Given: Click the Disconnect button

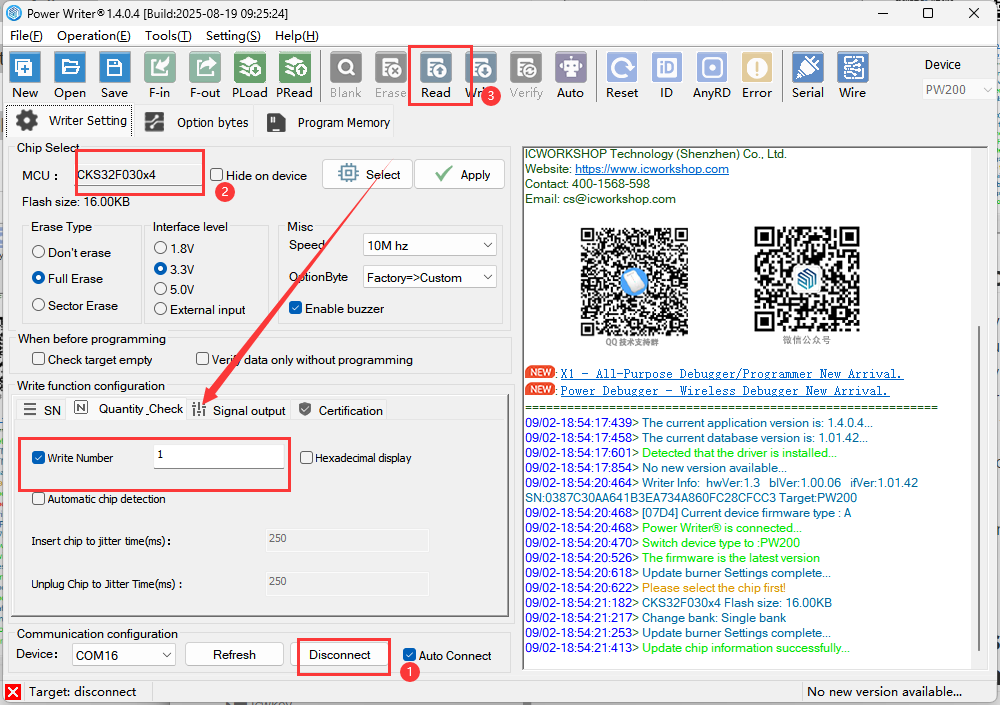Looking at the screenshot, I should pyautogui.click(x=339, y=655).
